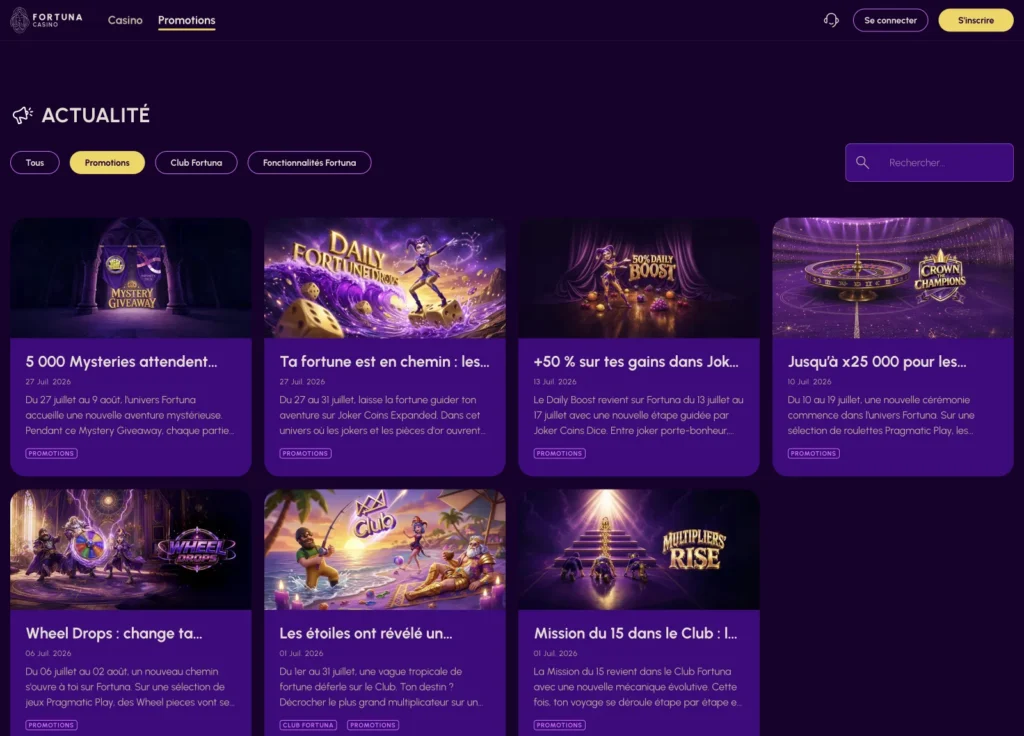
Task: Focus the Rechercher search field
Action: pyautogui.click(x=929, y=163)
